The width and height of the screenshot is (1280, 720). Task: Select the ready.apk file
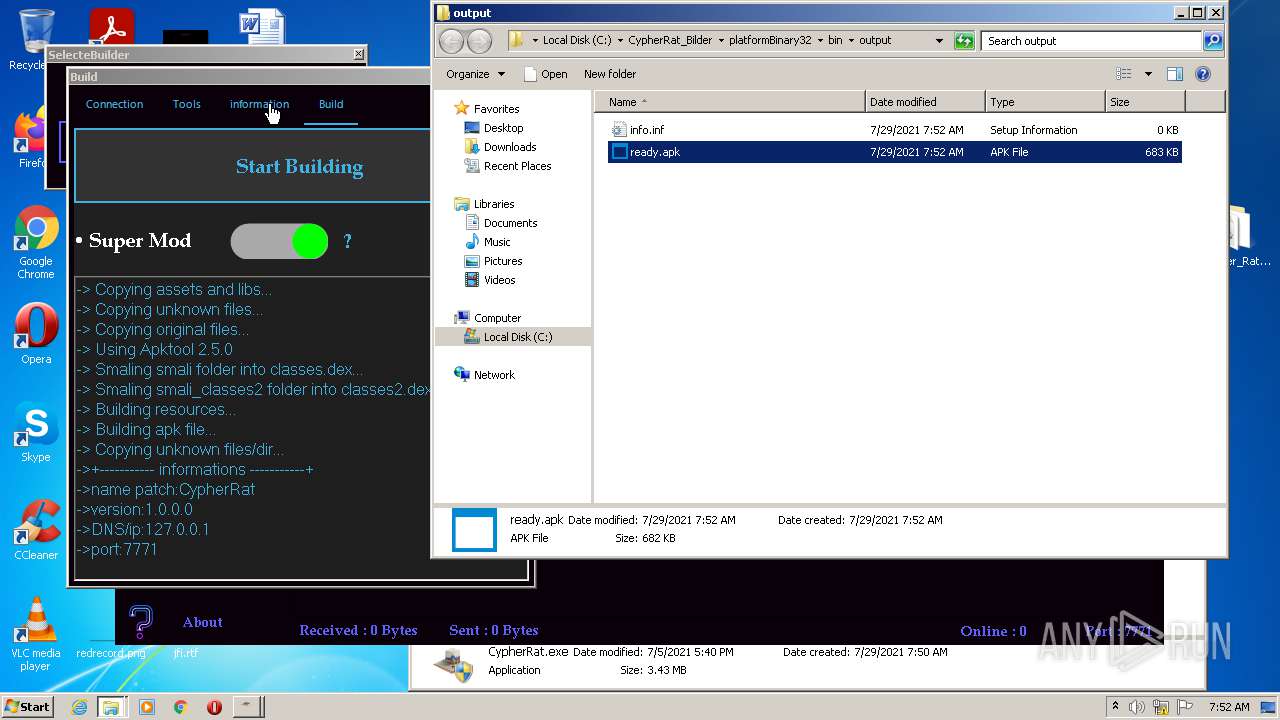894,152
